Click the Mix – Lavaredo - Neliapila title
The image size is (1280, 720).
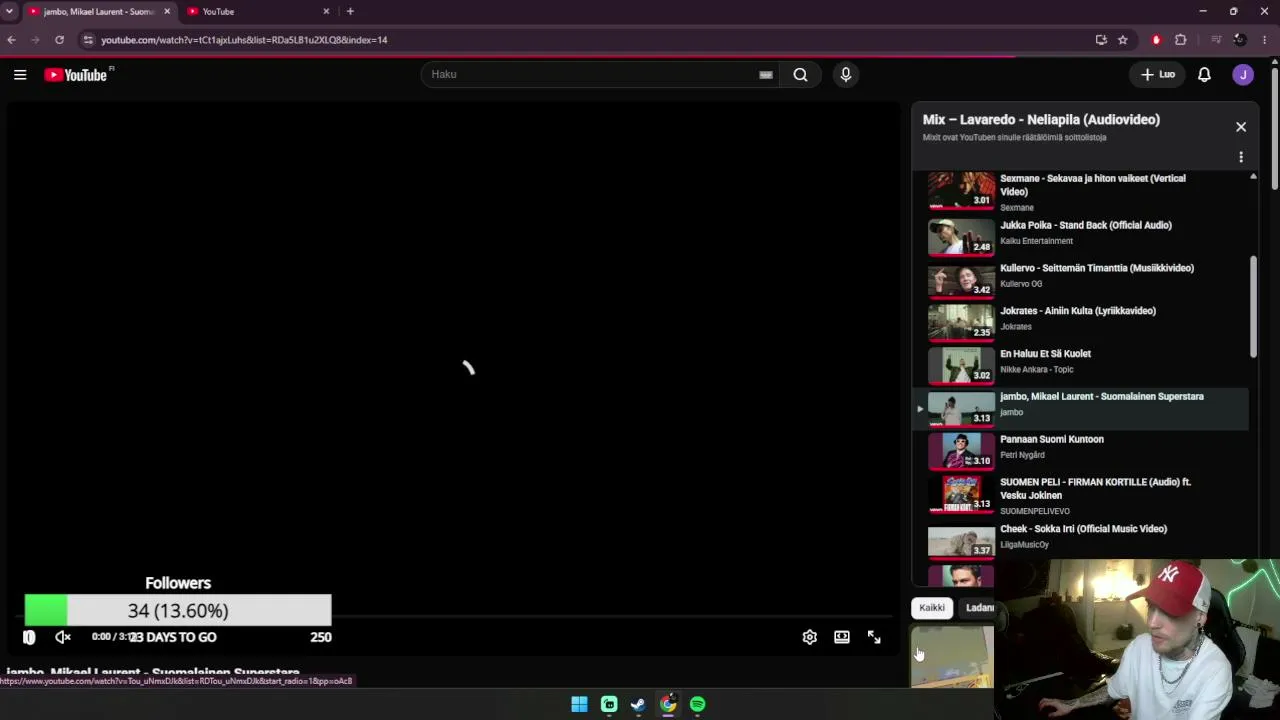coord(1041,119)
